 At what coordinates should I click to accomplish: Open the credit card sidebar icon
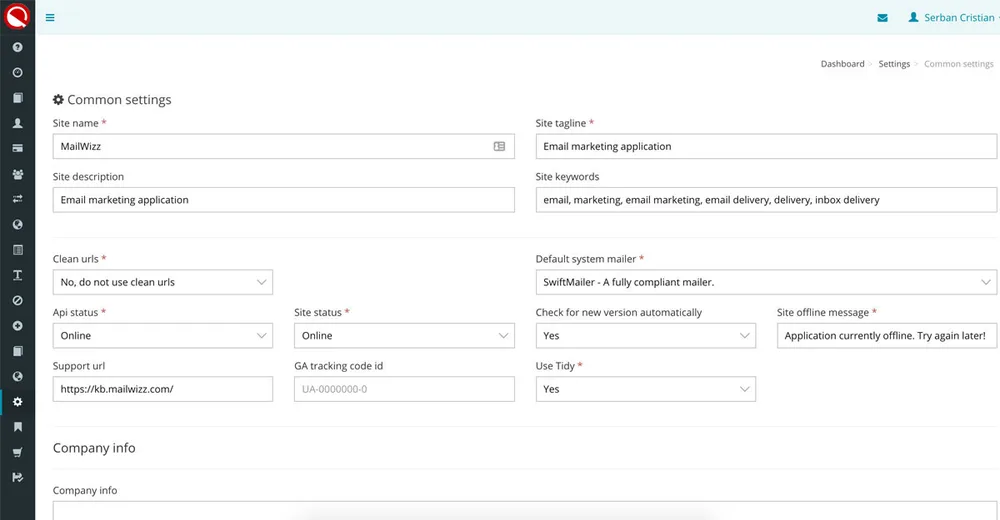pos(18,148)
